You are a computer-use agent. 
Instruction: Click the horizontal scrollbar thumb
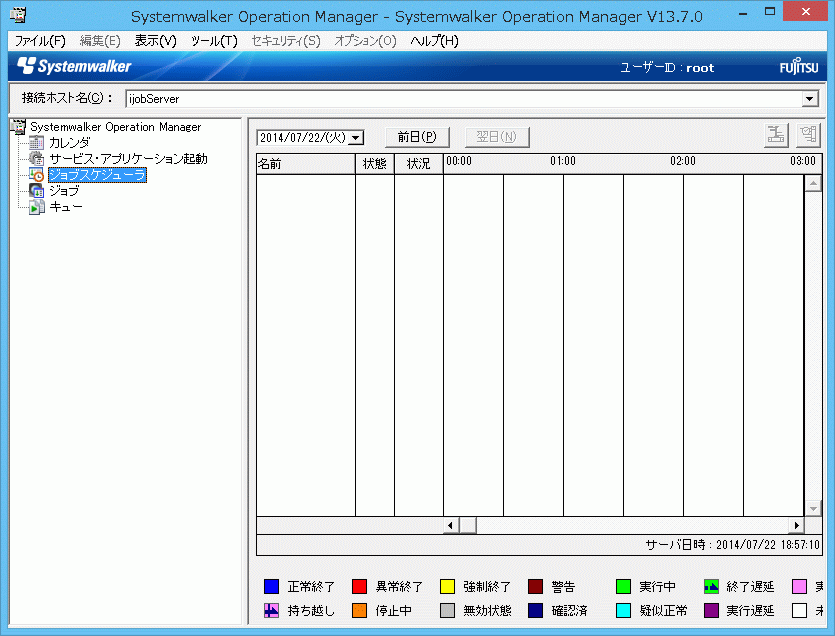pos(468,525)
